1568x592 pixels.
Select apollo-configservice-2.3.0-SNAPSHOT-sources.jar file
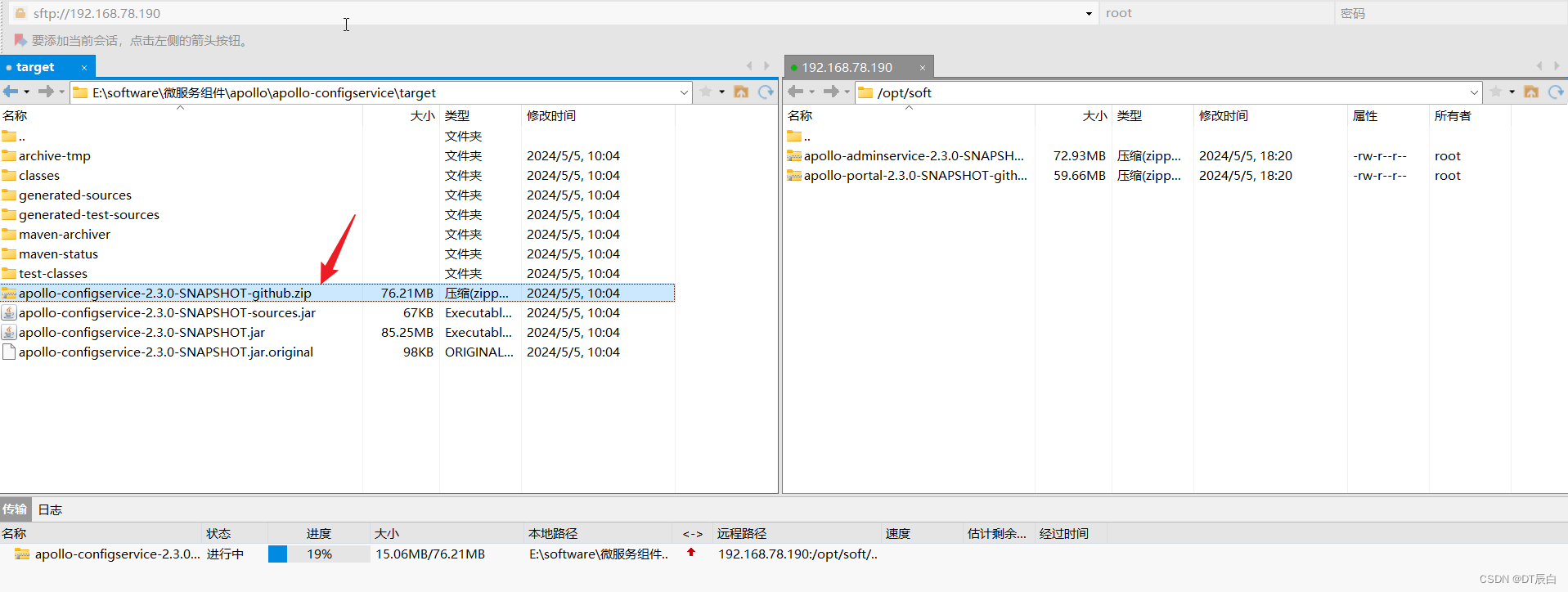[337, 312]
